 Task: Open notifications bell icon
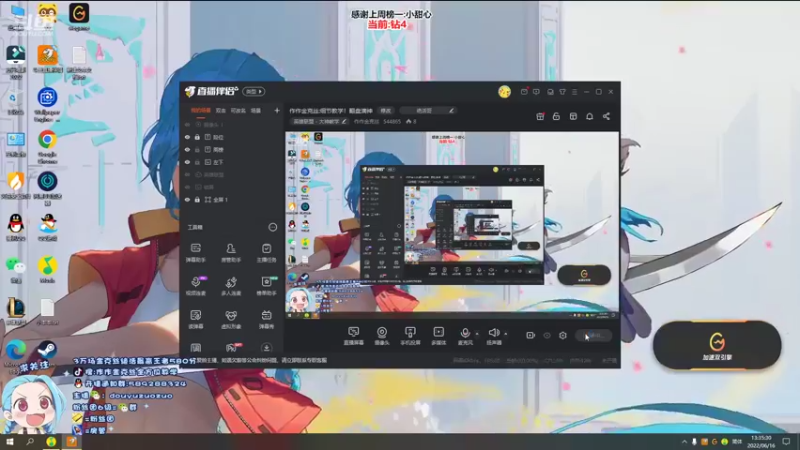tap(590, 116)
